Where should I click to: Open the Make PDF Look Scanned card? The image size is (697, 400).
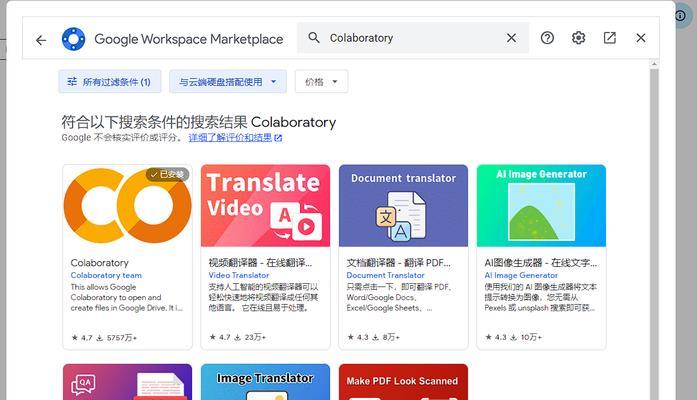click(x=403, y=382)
